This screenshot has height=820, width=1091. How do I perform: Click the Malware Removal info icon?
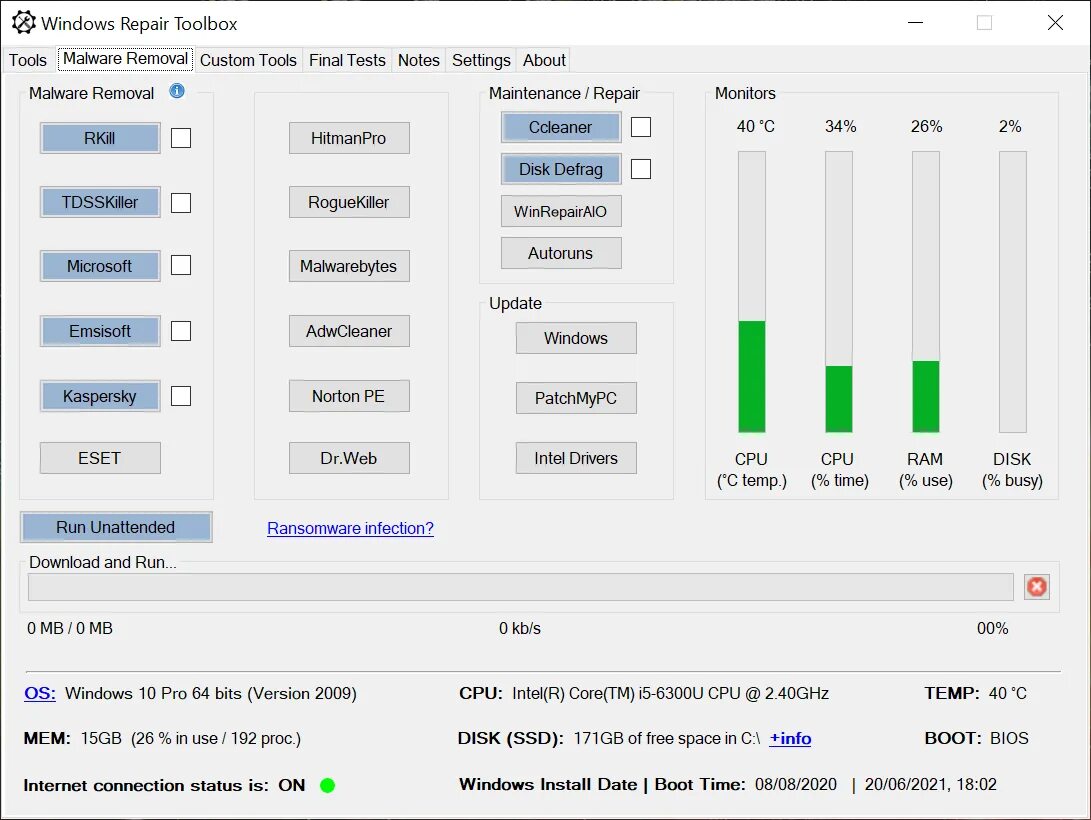177,91
